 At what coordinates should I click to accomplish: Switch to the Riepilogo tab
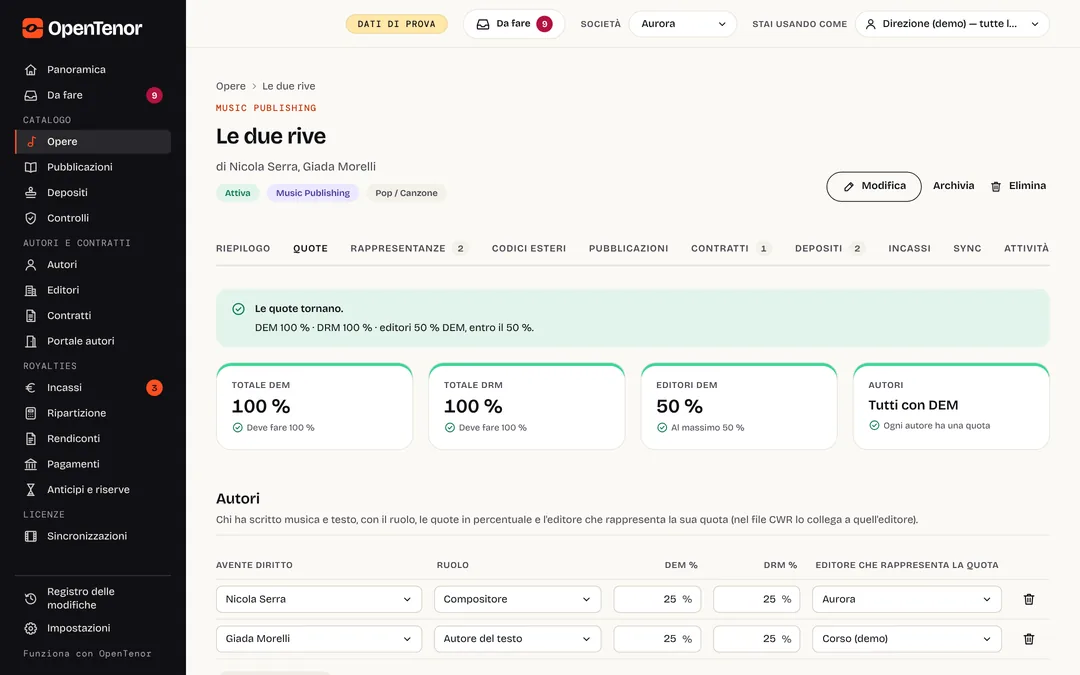[243, 249]
